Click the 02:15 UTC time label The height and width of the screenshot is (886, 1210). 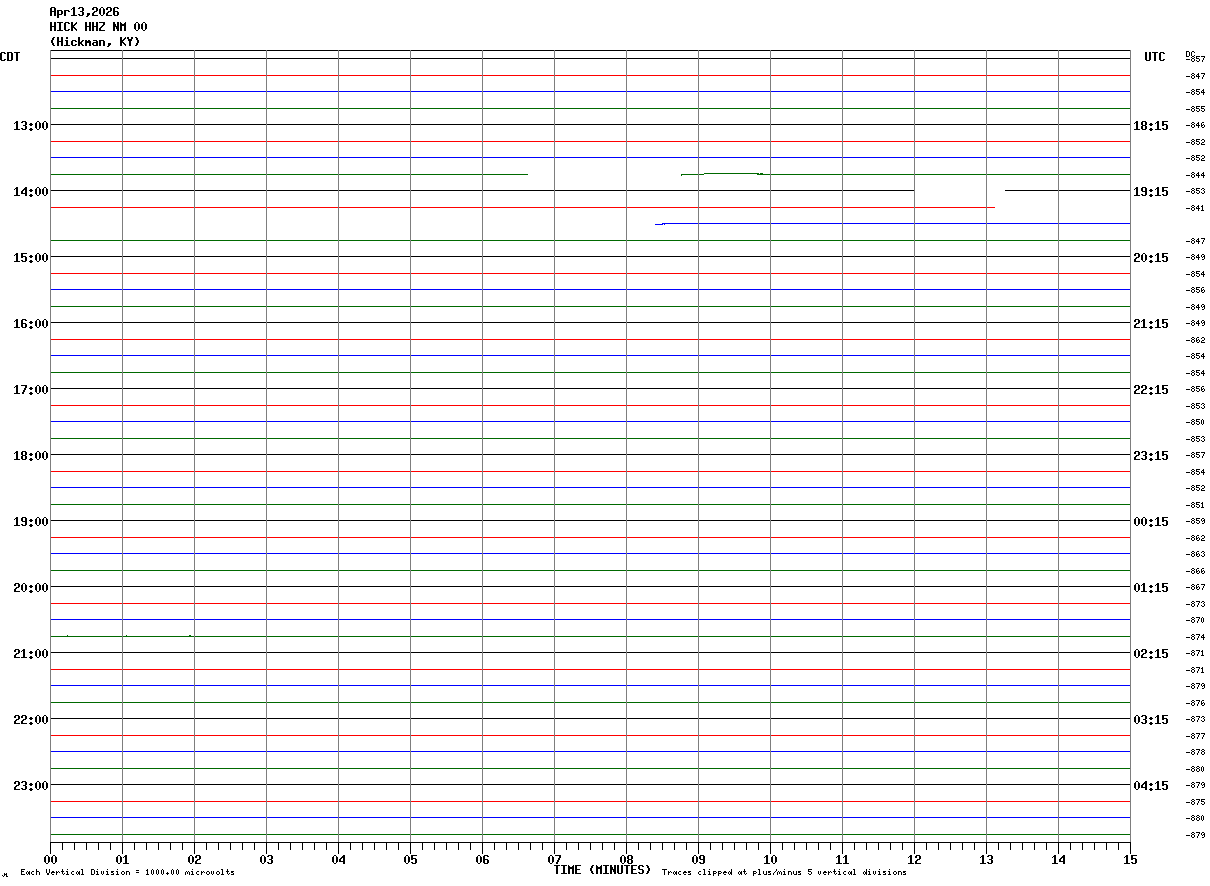1151,653
